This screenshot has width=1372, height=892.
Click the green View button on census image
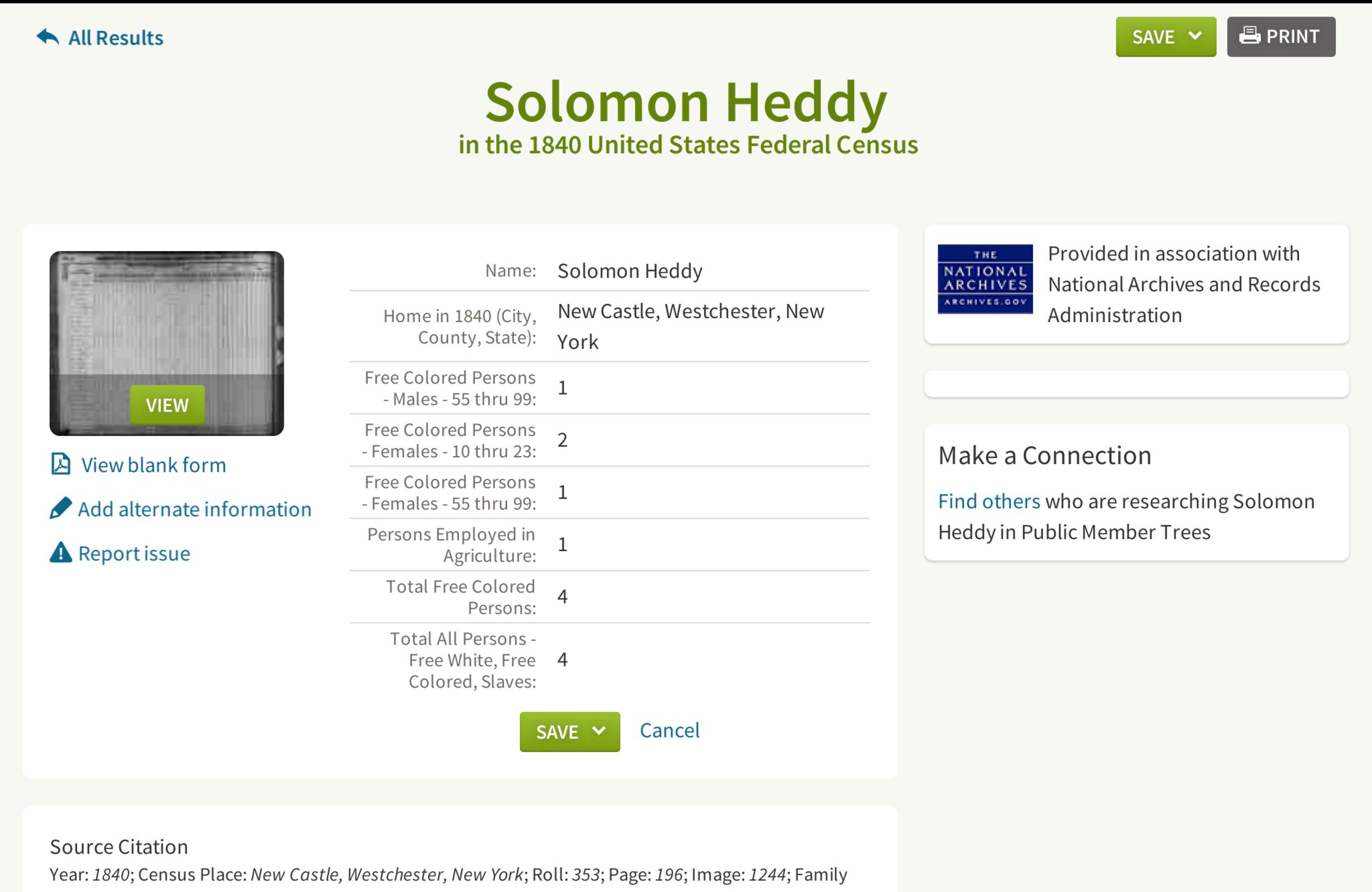(x=167, y=405)
